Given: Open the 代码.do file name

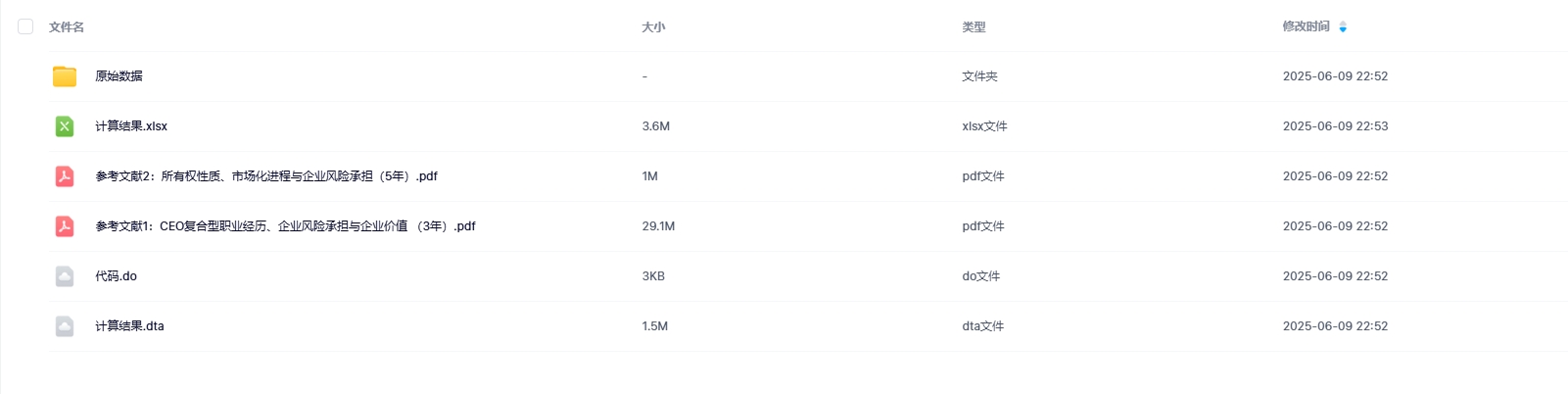Looking at the screenshot, I should coord(116,276).
